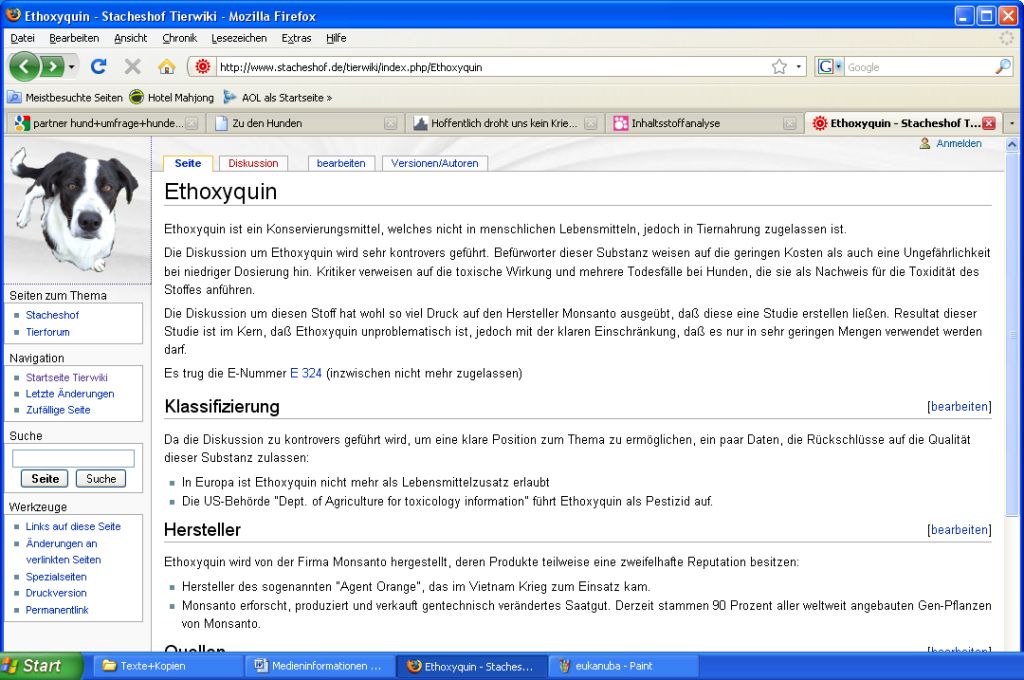Switch to Texte+Kopien folder in taskbar

pyautogui.click(x=168, y=666)
